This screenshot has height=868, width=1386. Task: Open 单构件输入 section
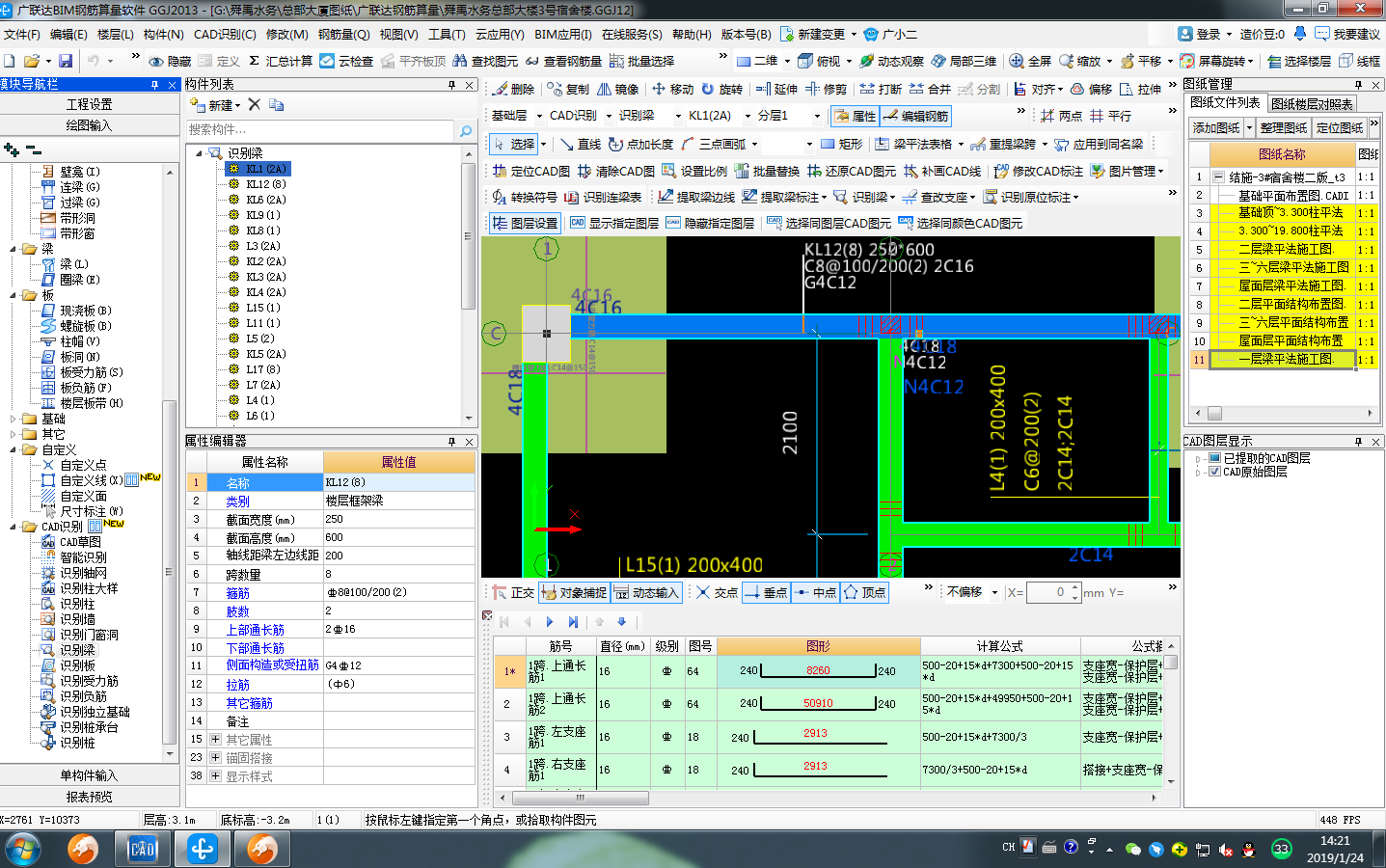(89, 775)
